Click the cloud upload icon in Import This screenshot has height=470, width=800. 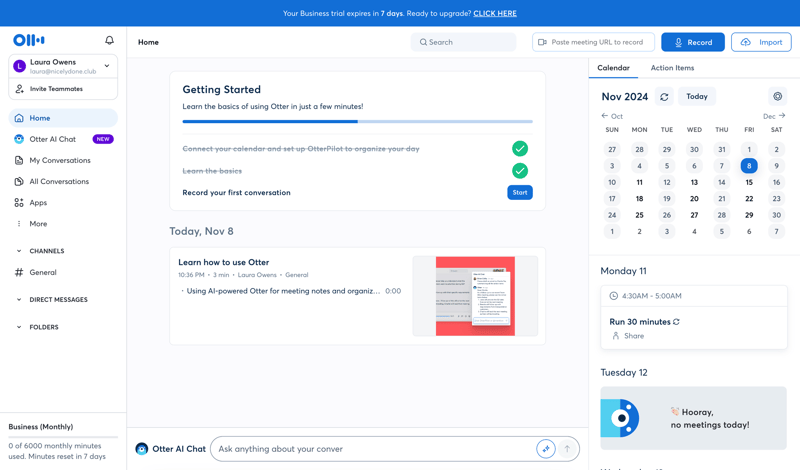click(745, 42)
